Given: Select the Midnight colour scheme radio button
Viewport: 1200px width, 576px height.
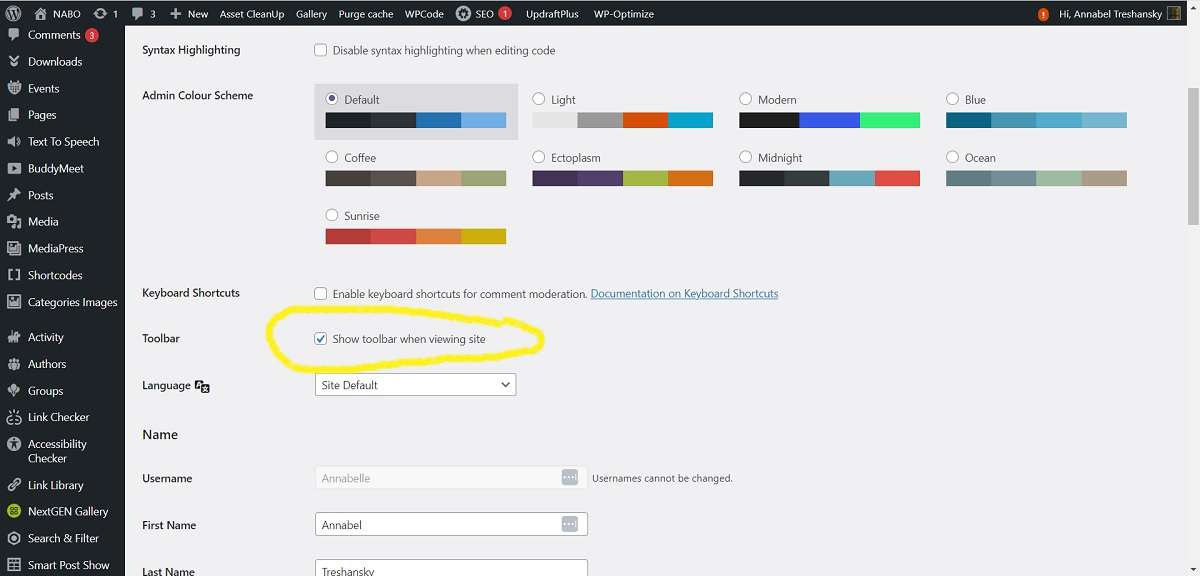Looking at the screenshot, I should point(746,158).
